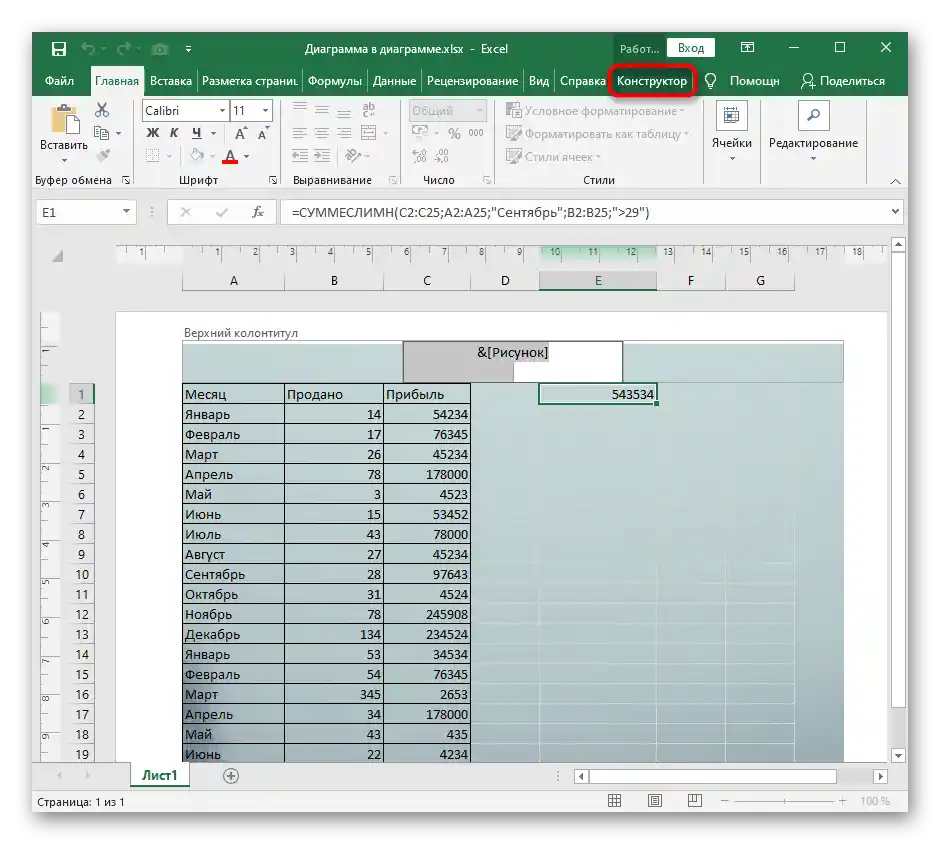This screenshot has width=940, height=844.
Task: Click the Помощн lightbulb search box
Action: (x=742, y=81)
